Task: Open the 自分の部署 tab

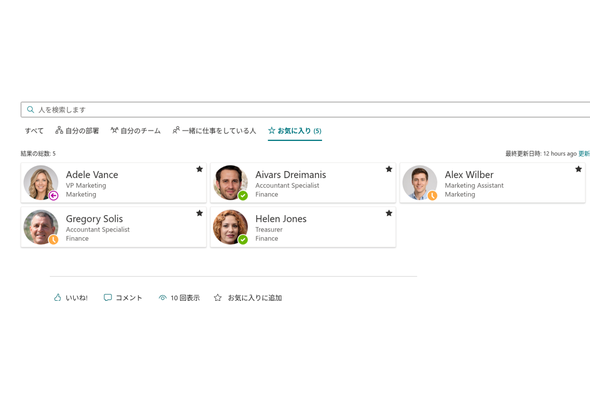Action: 77,131
